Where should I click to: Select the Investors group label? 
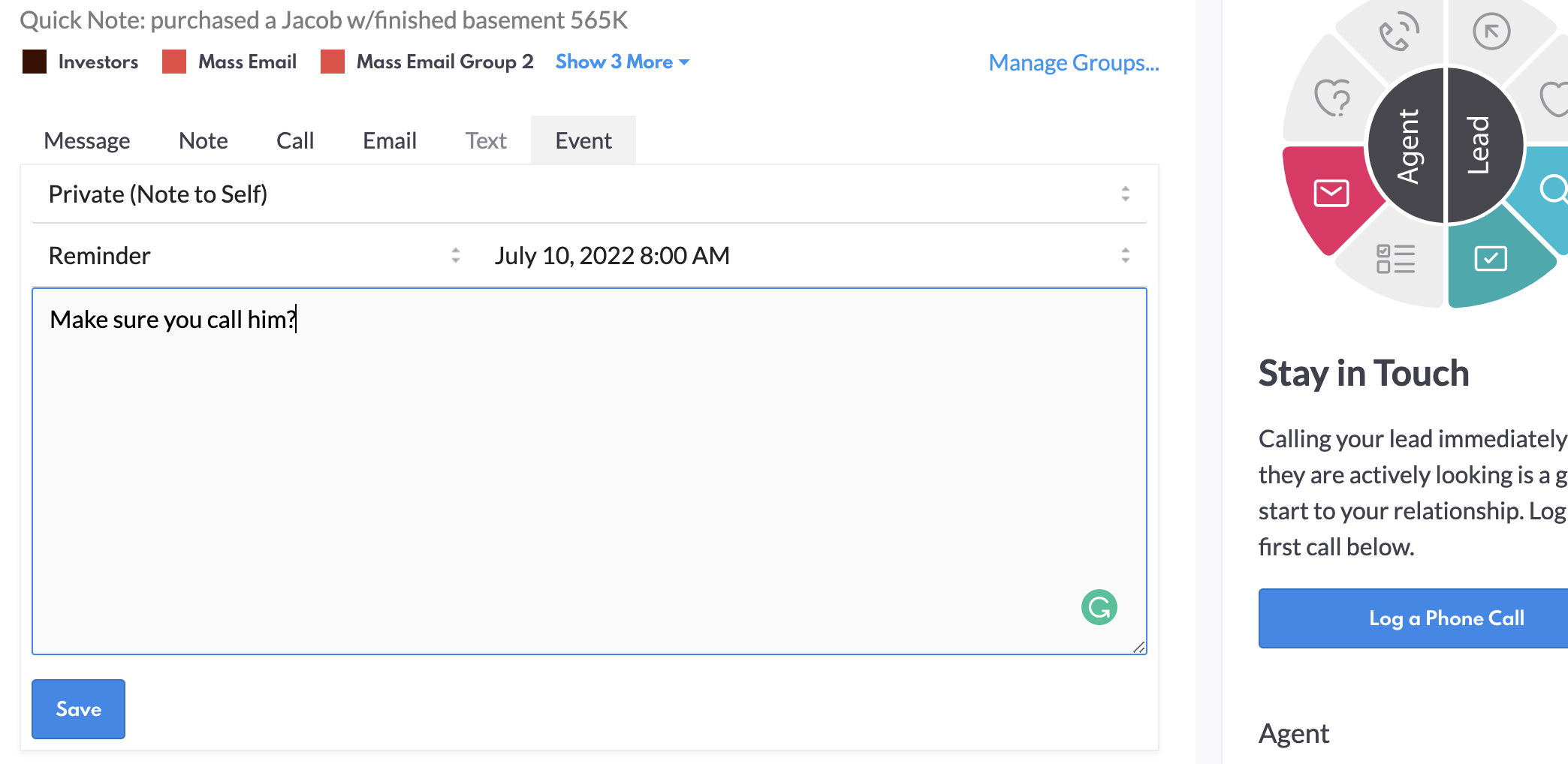98,62
